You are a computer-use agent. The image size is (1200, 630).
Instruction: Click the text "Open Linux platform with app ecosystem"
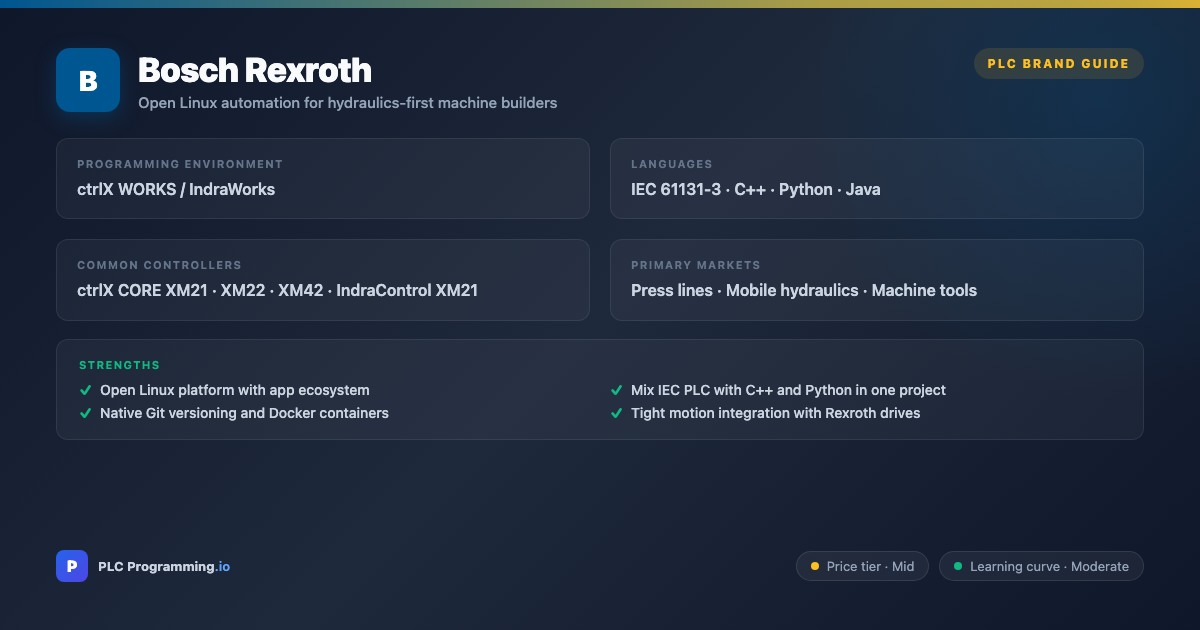235,390
